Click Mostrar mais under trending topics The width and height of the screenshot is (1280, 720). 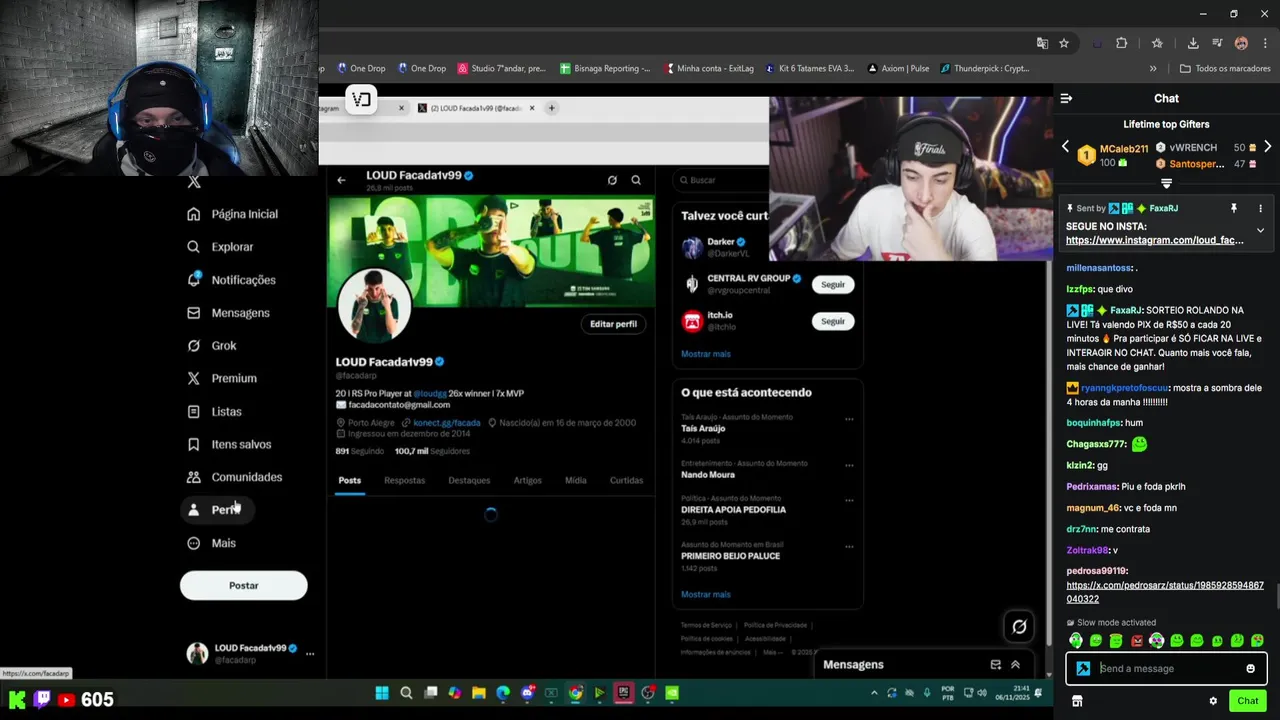click(x=706, y=594)
